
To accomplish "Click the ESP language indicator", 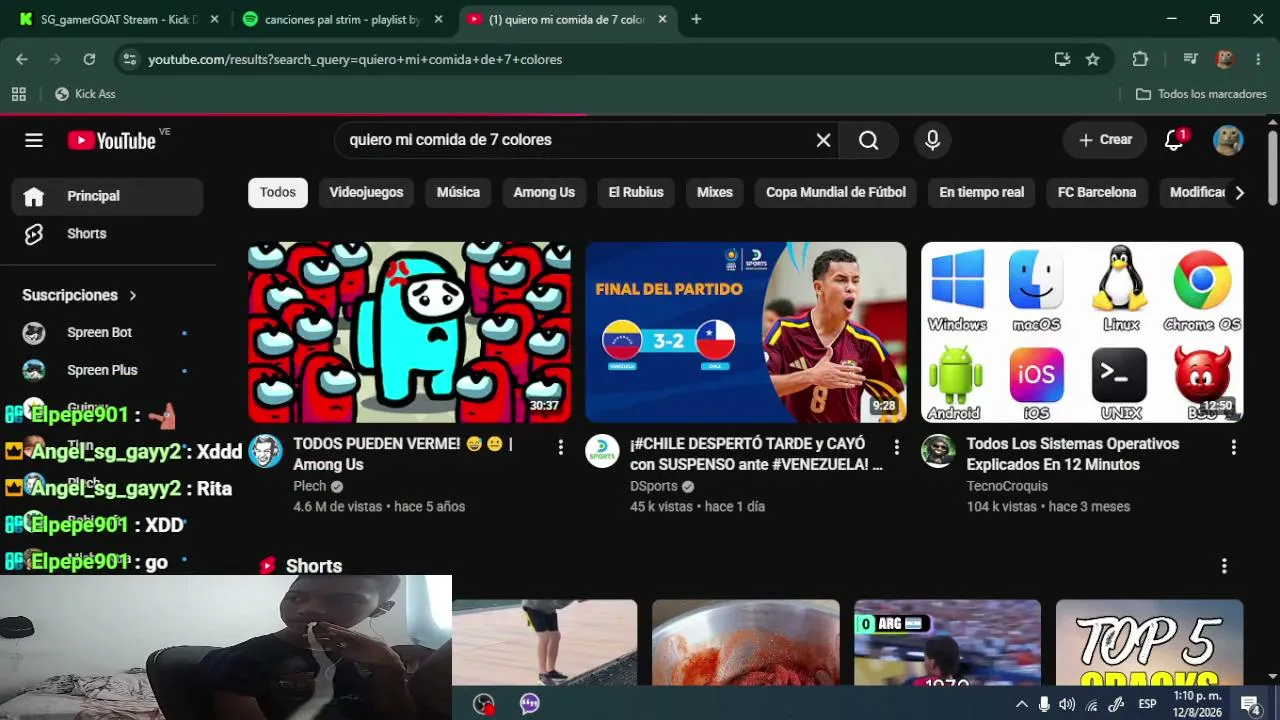I will [x=1148, y=704].
